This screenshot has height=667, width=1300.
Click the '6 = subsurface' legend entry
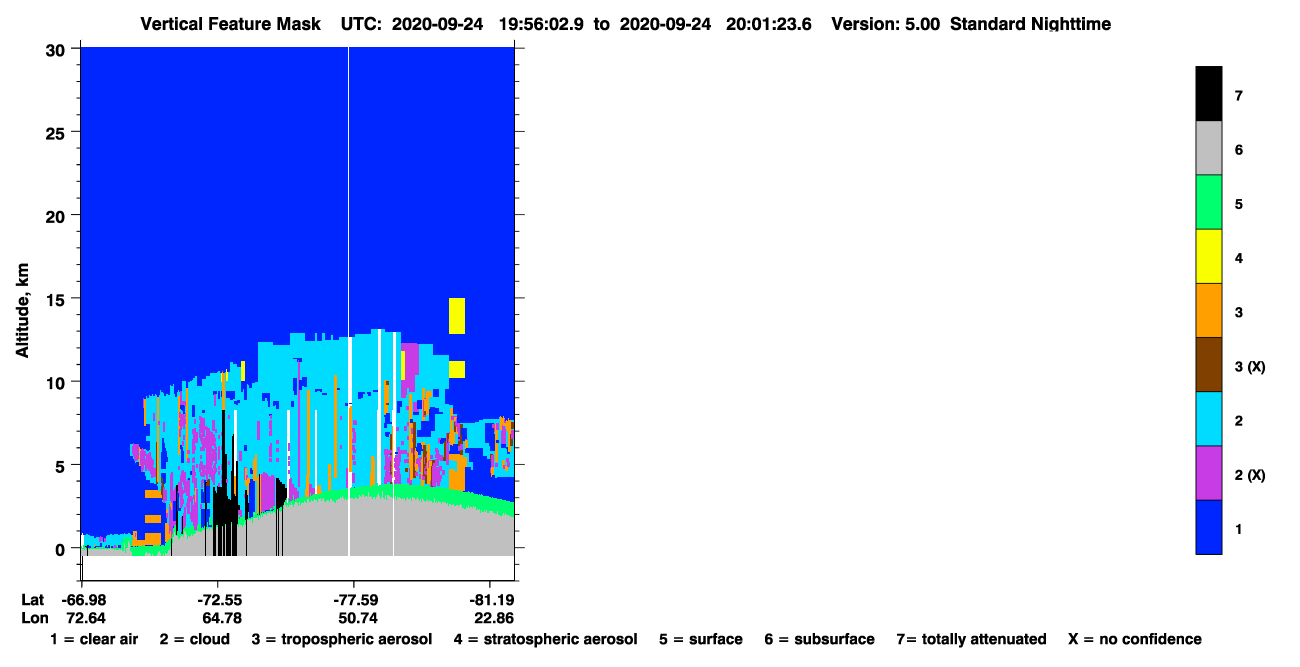[x=819, y=639]
